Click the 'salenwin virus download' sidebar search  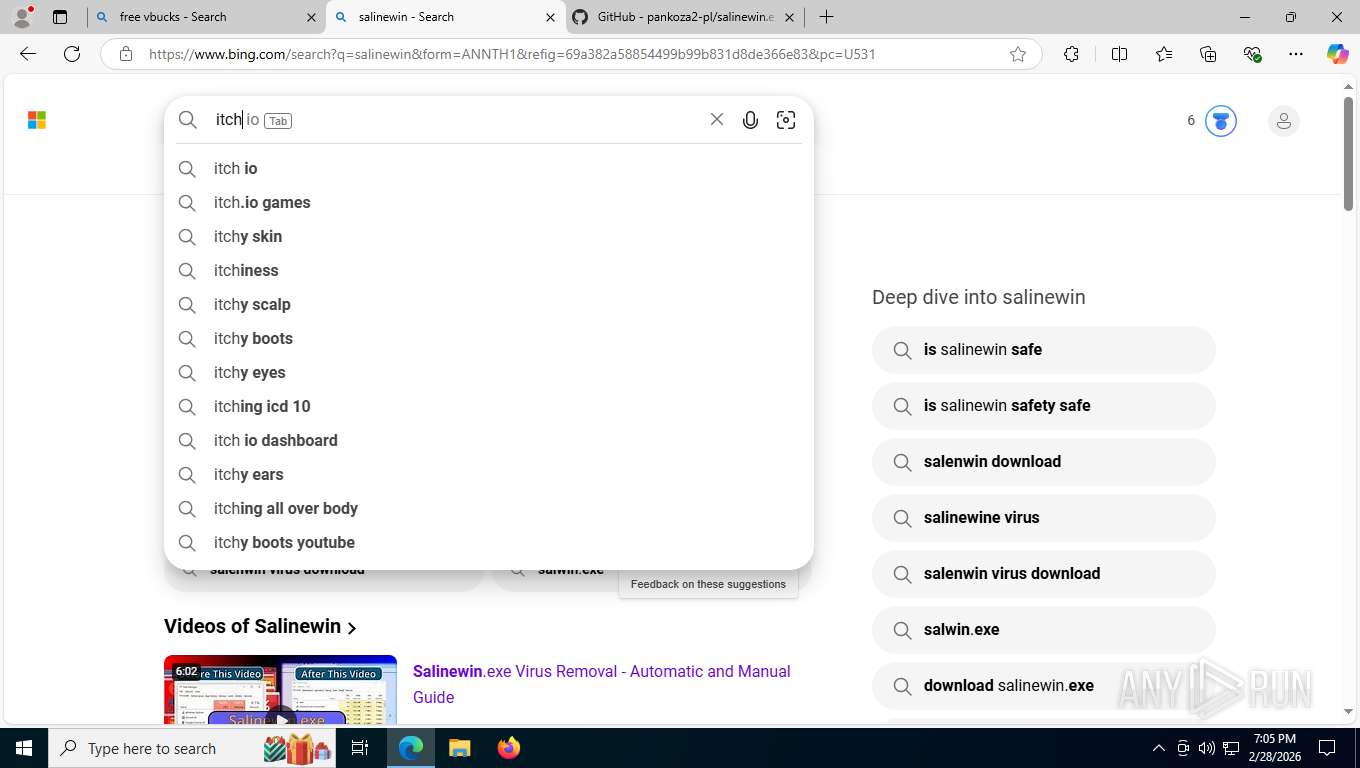[x=1043, y=574]
